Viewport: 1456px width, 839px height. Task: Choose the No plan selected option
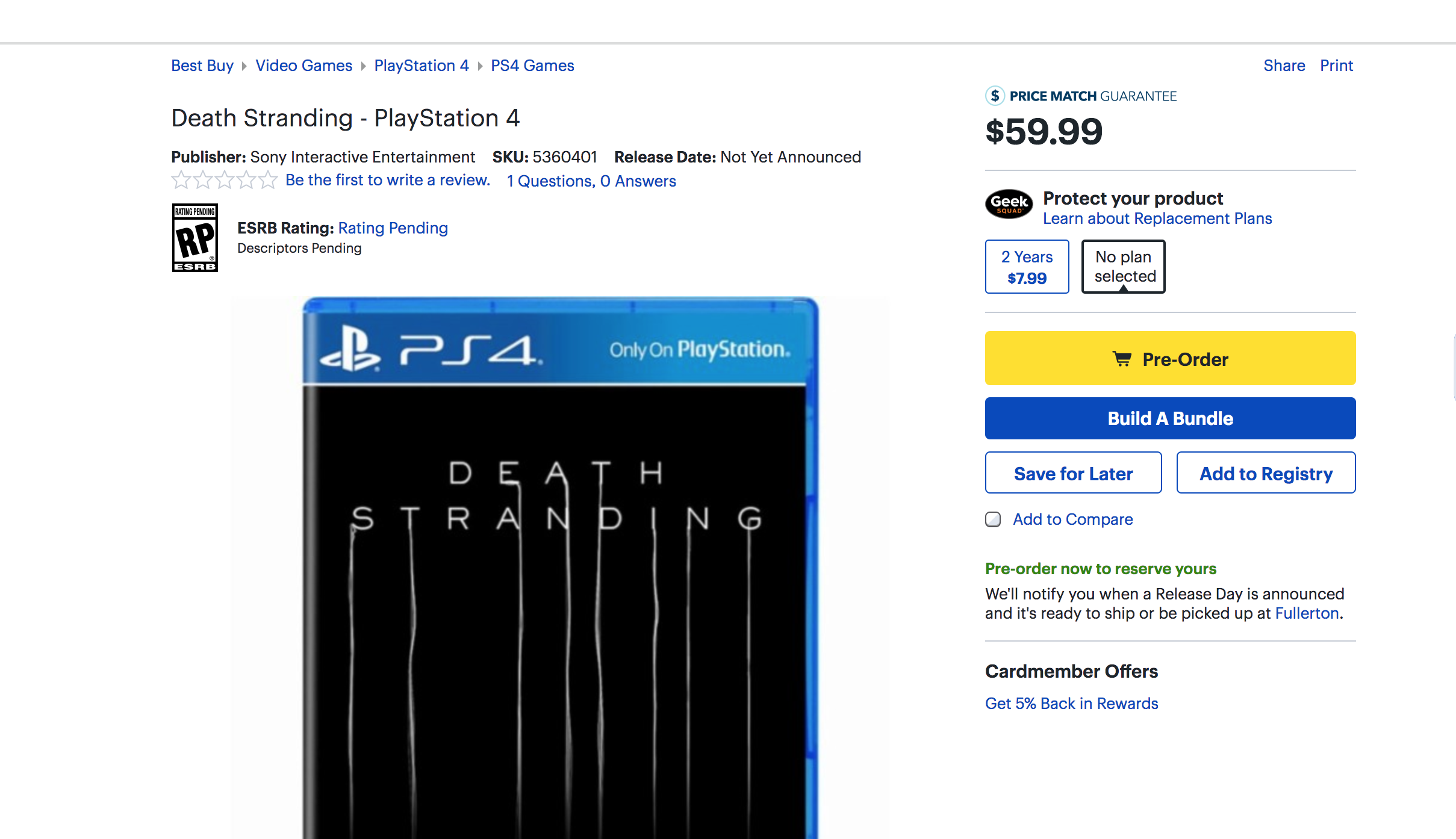click(1123, 267)
